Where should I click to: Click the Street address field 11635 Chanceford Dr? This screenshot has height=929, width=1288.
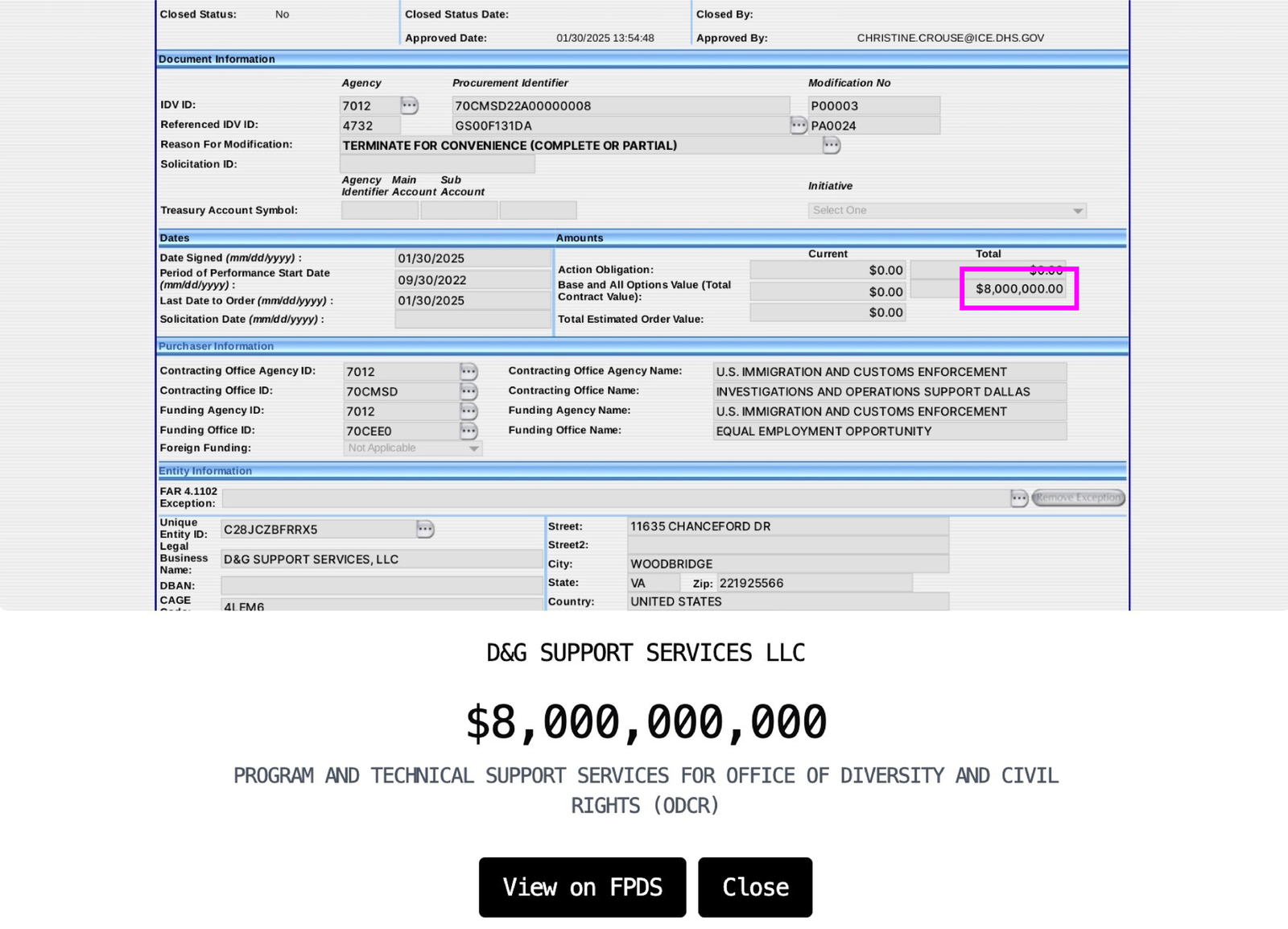787,526
